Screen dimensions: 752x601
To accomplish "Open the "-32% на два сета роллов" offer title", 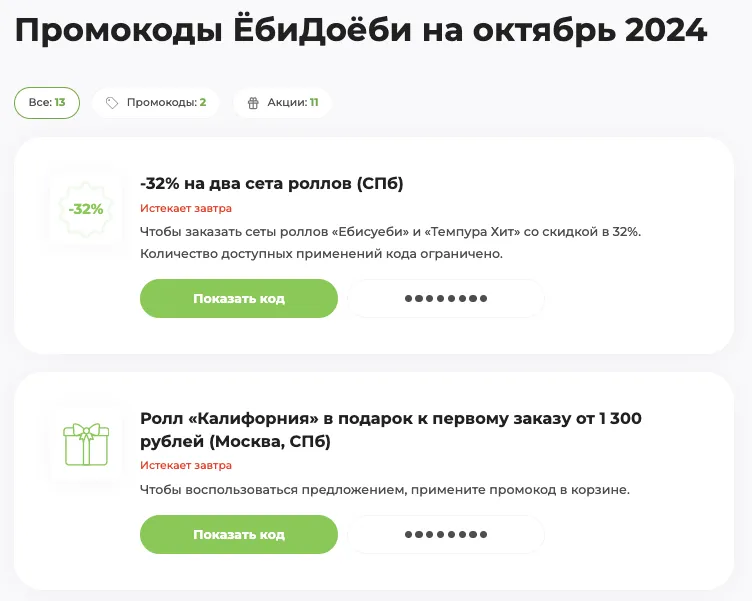I will click(x=271, y=183).
